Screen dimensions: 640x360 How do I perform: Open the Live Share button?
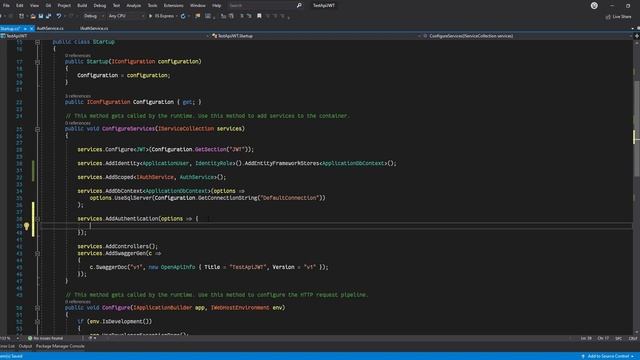pos(618,16)
